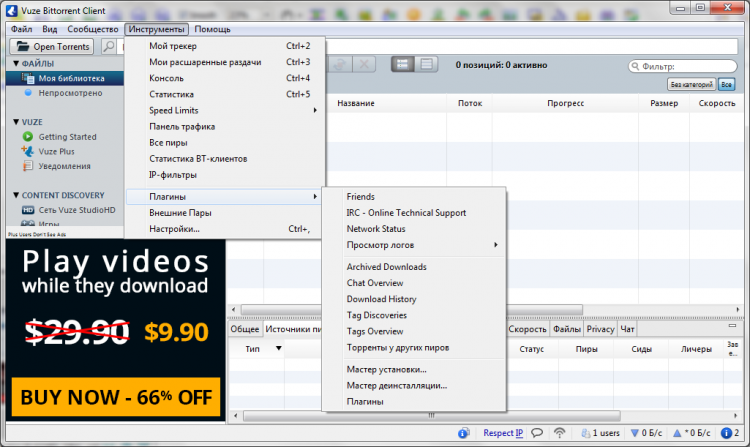Collapse the CONTENT DISCOVERY section

pyautogui.click(x=16, y=195)
